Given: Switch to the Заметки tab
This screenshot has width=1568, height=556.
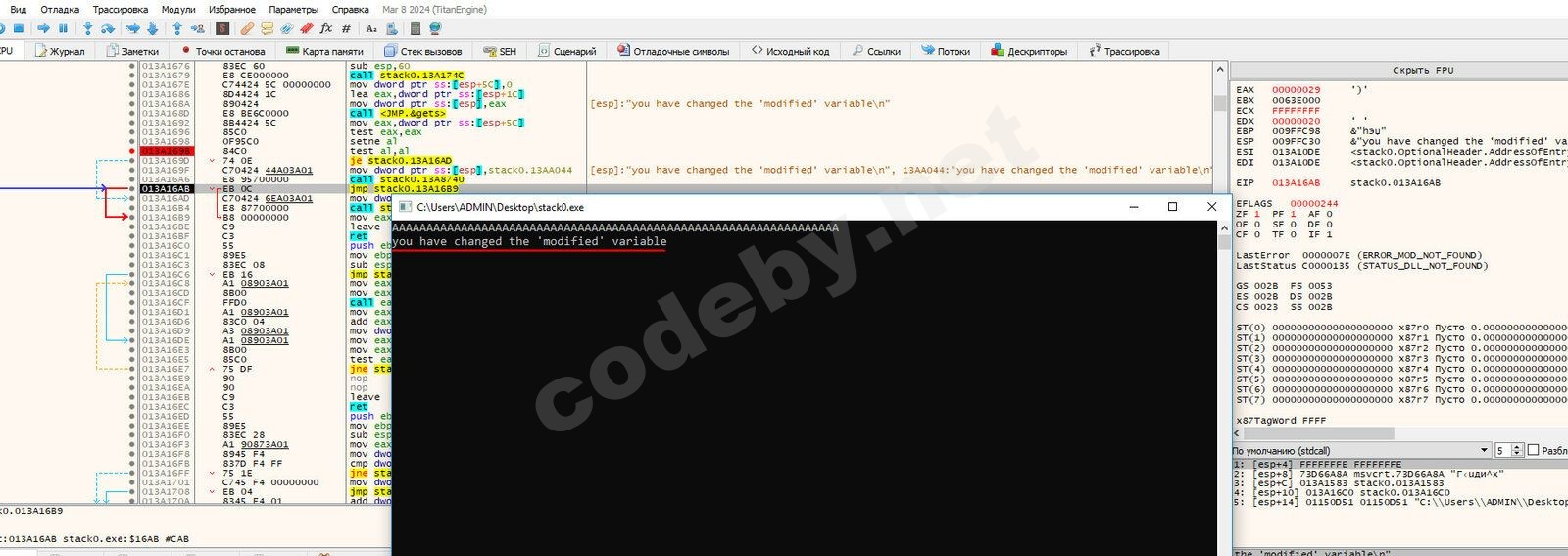Looking at the screenshot, I should [133, 51].
